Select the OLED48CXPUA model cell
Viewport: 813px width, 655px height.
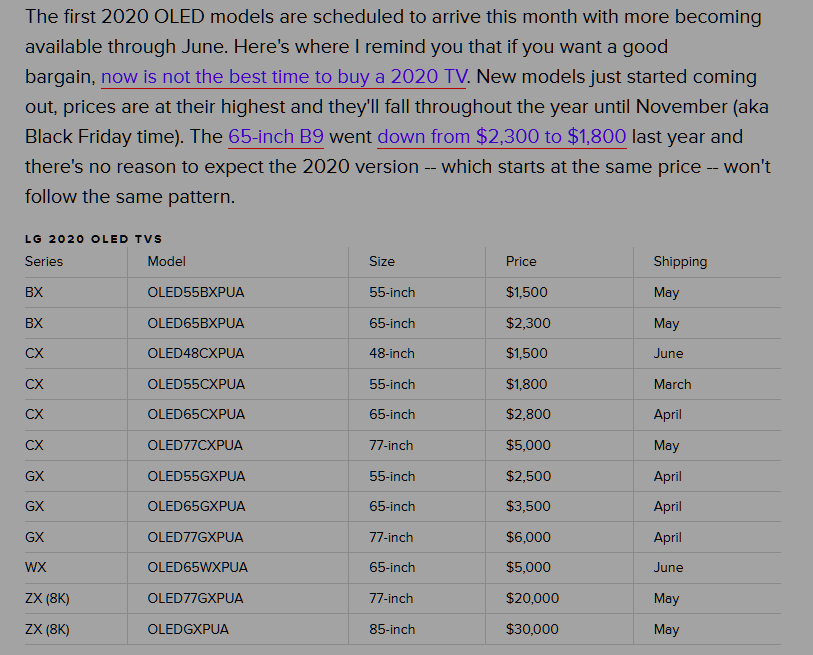point(195,353)
